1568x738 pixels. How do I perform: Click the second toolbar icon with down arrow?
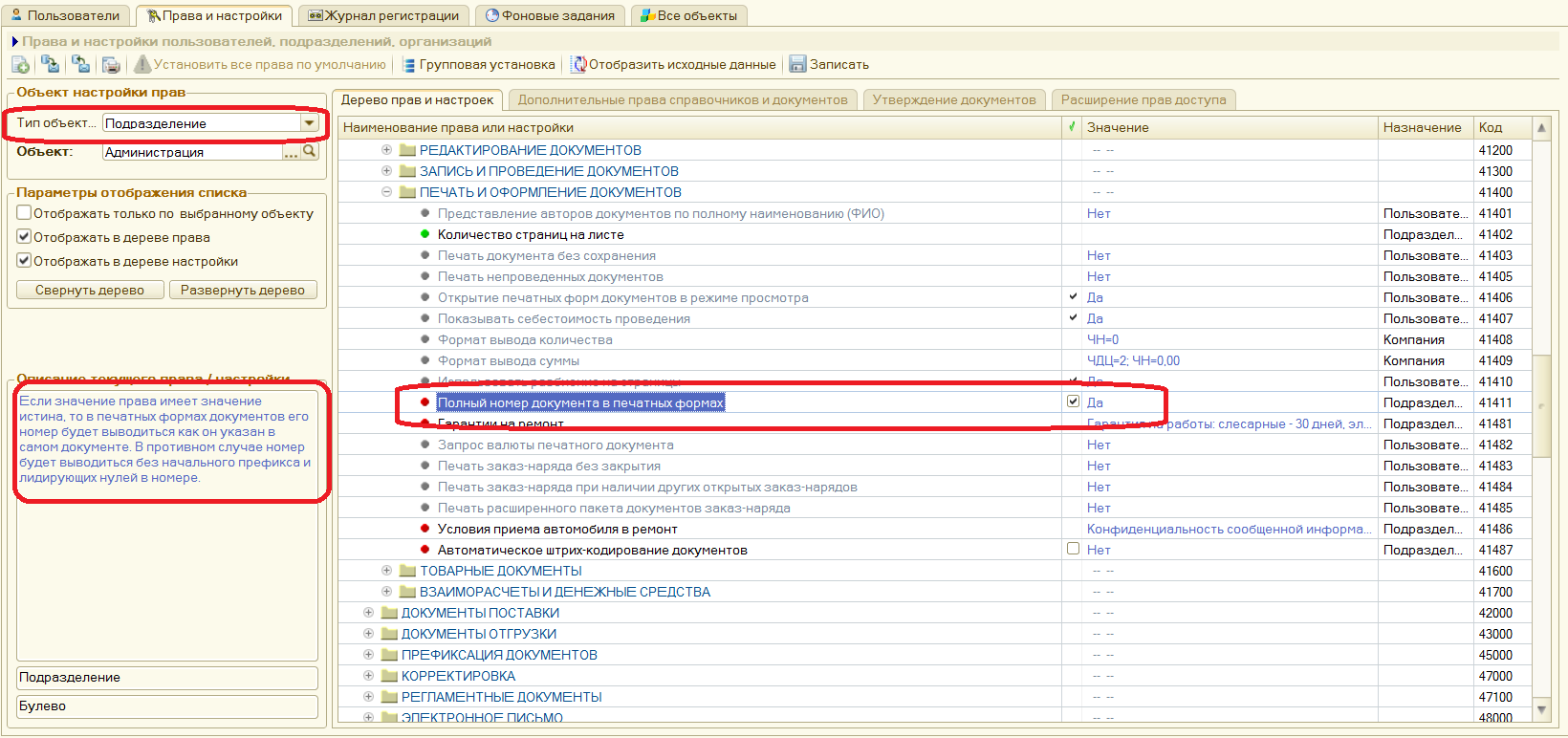pyautogui.click(x=51, y=64)
